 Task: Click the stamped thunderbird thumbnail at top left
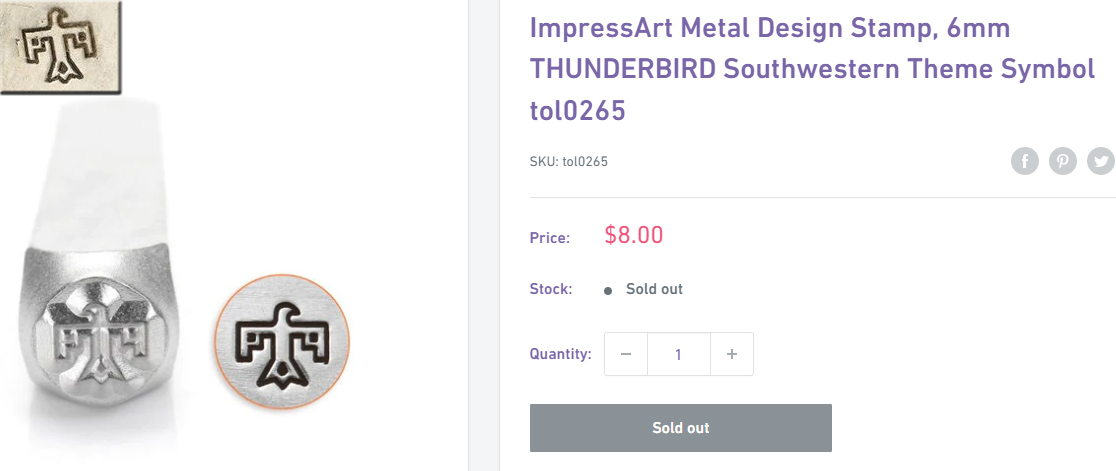point(61,47)
